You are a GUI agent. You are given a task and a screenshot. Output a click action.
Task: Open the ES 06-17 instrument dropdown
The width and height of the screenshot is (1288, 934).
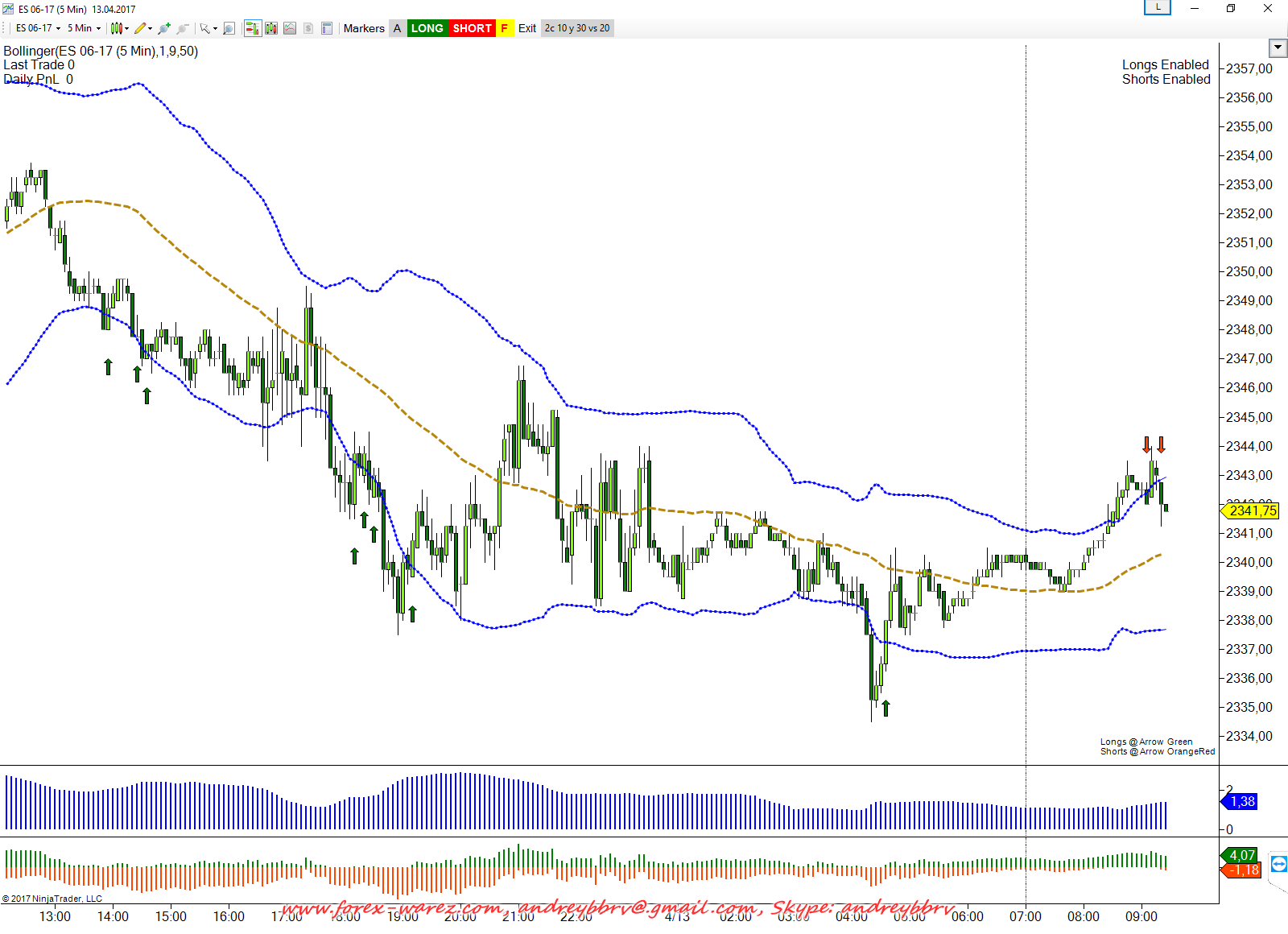[38, 28]
